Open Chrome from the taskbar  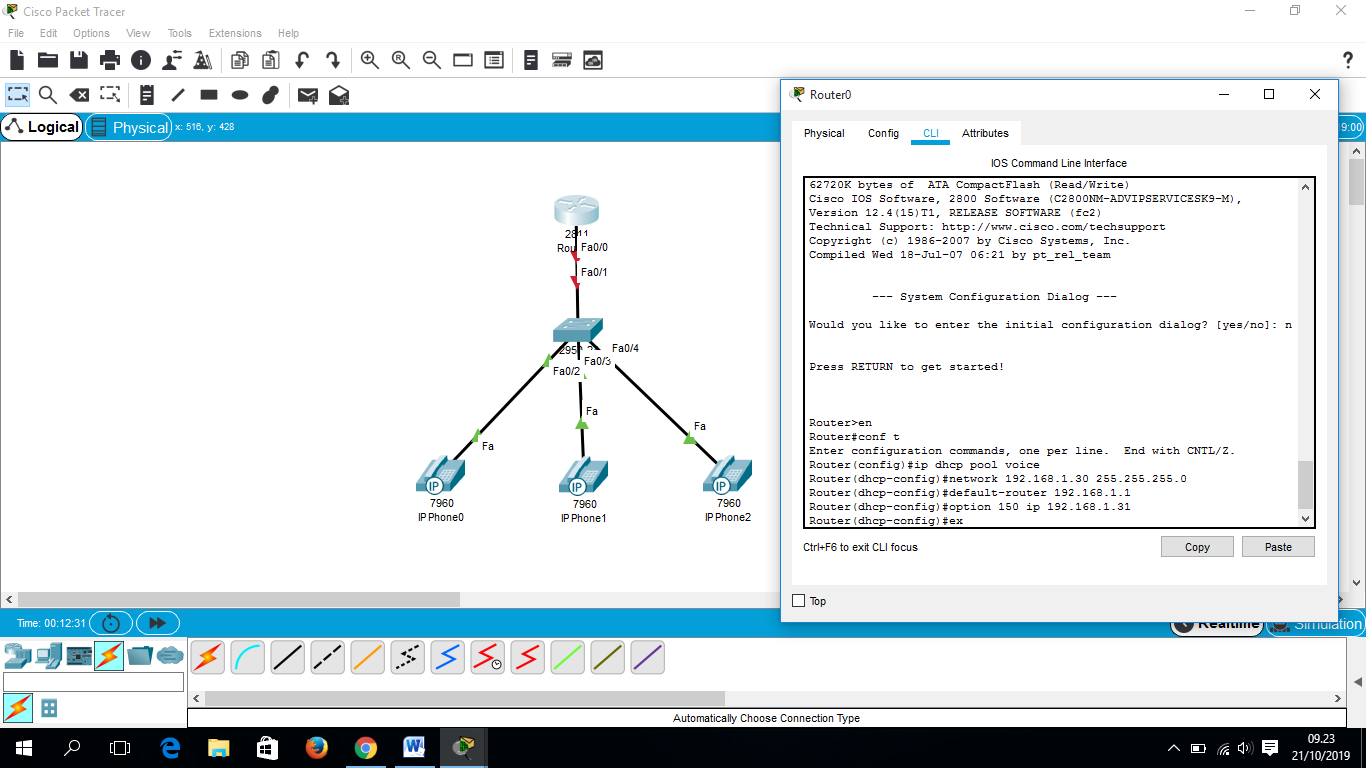(365, 747)
